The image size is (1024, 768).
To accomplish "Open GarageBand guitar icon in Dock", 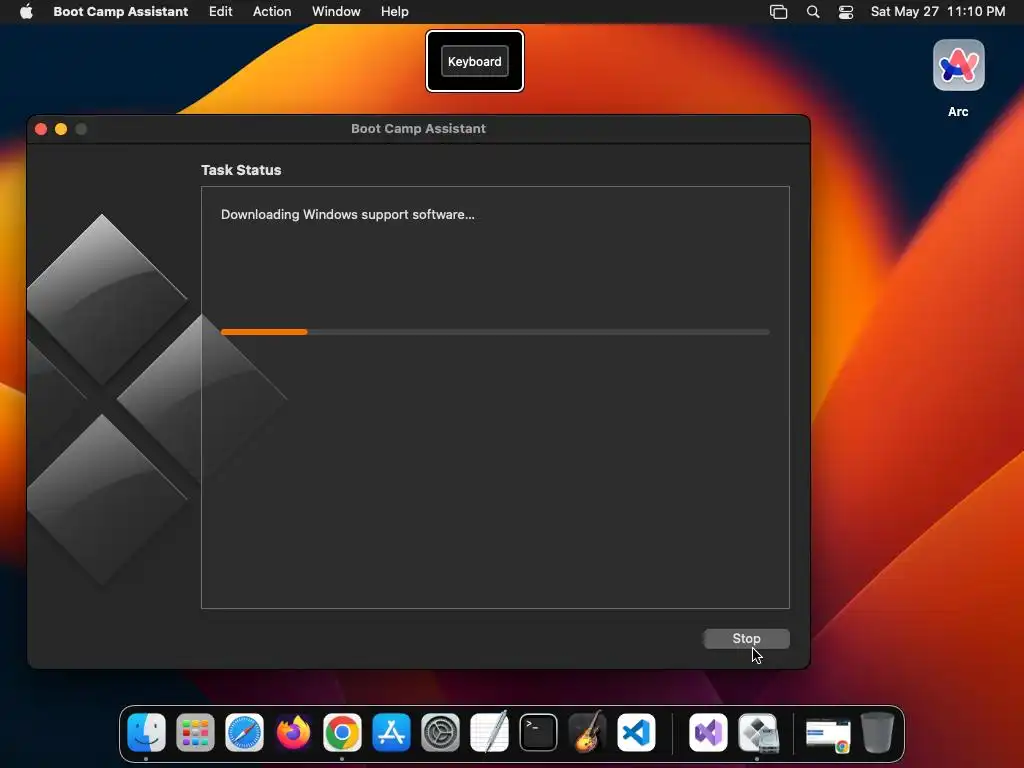I will pos(587,732).
